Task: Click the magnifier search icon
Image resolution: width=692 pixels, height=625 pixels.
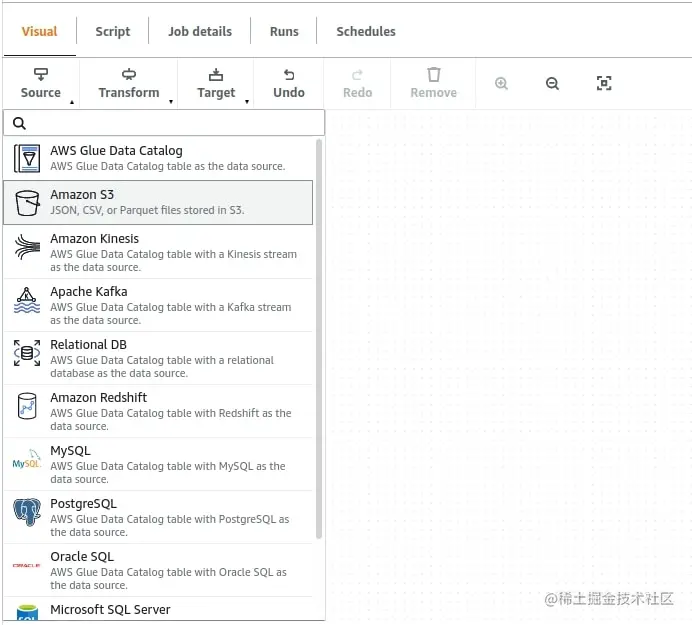Action: point(19,123)
